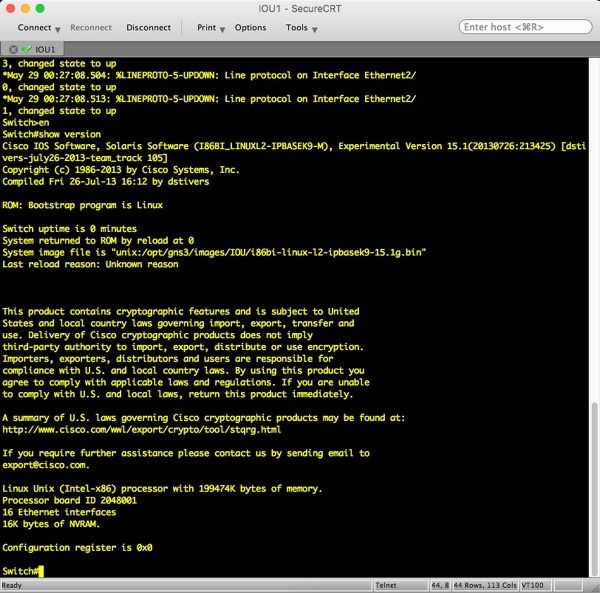Viewport: 600px width, 593px height.
Task: Expand the Print dropdown arrow
Action: 222,29
